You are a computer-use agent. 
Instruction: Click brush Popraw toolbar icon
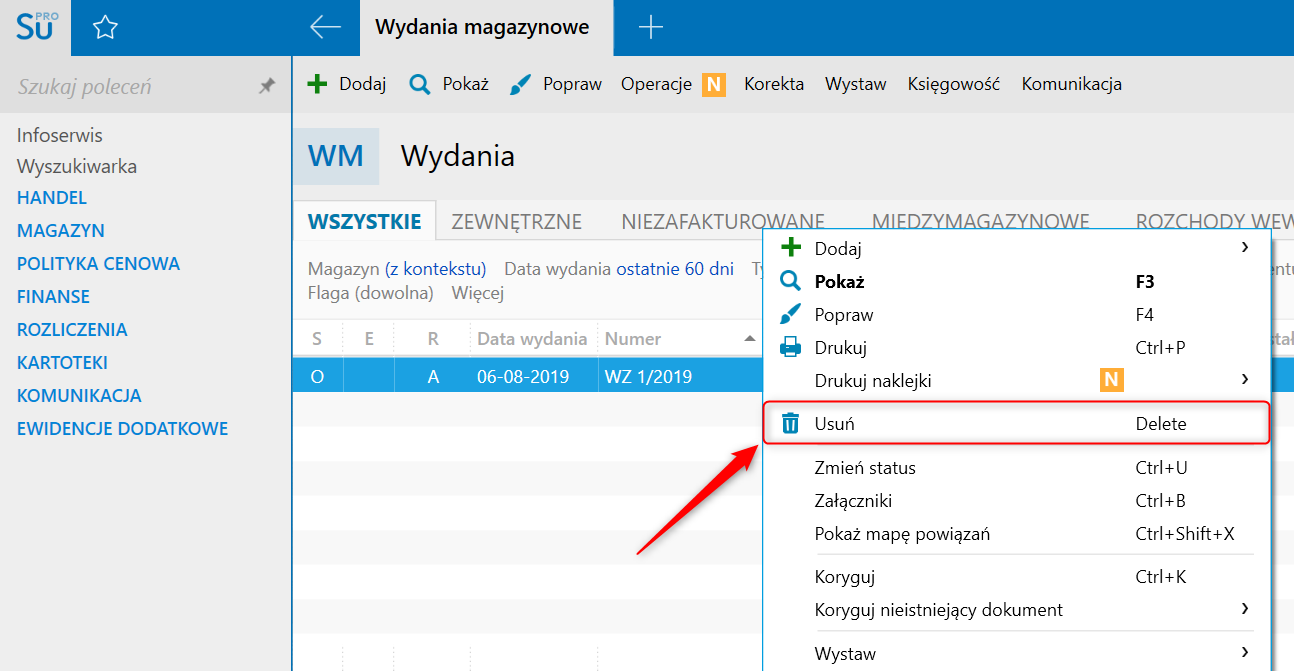521,84
